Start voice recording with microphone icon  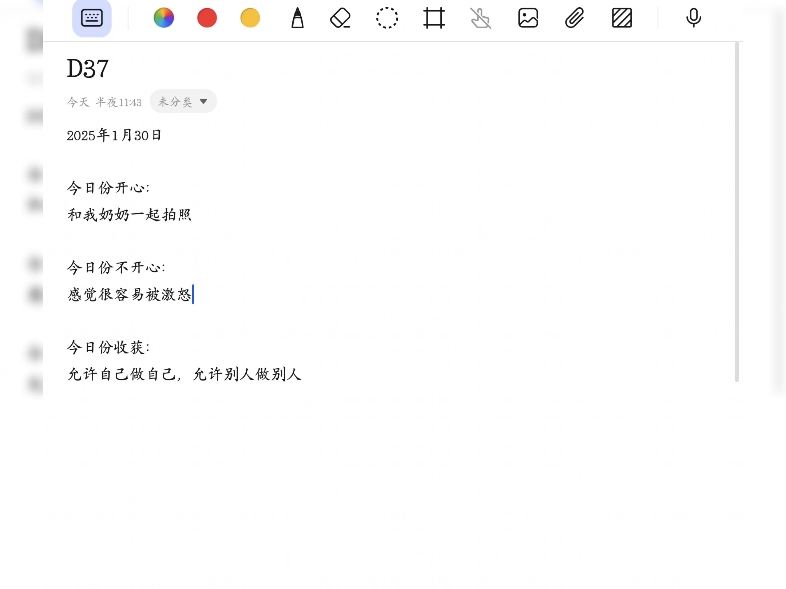pos(693,18)
